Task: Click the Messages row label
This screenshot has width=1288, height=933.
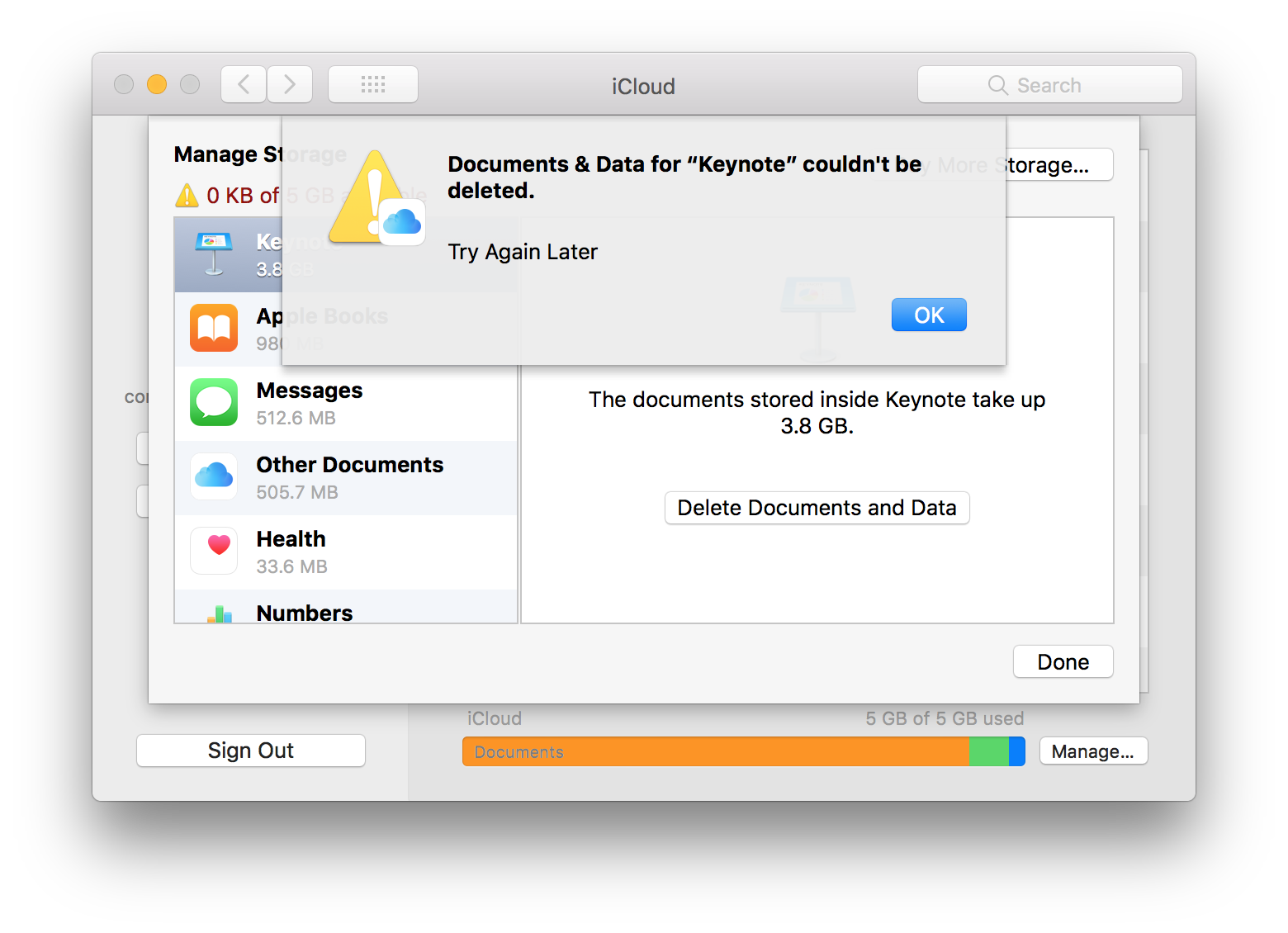Action: pos(310,391)
